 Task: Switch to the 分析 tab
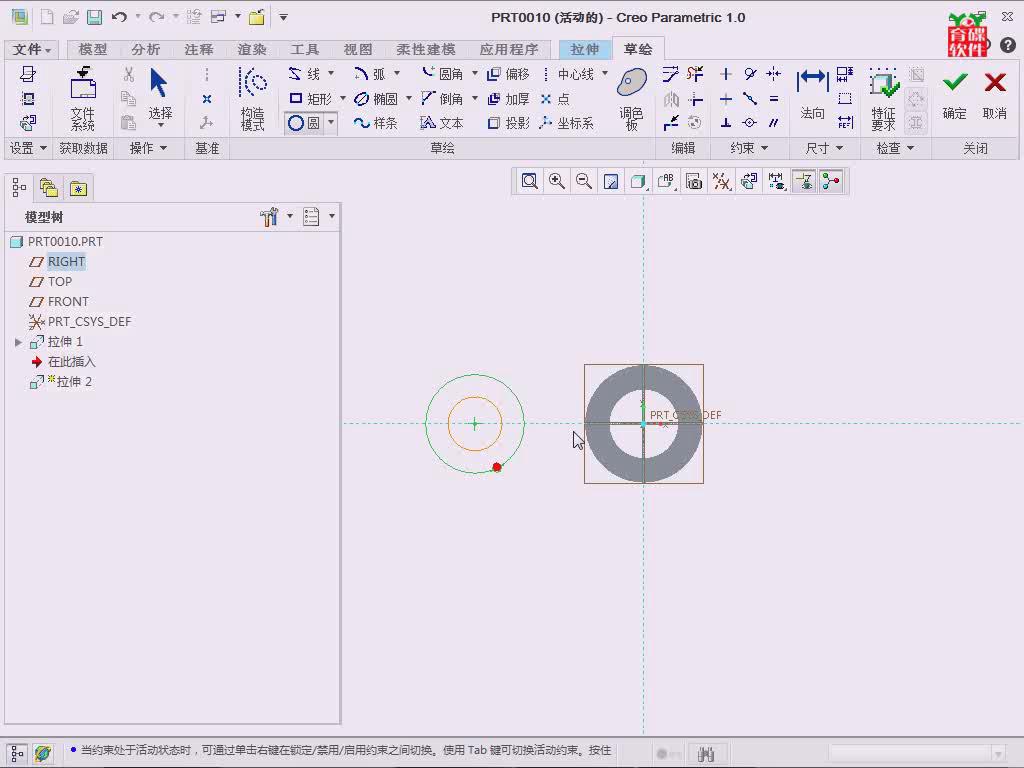click(145, 49)
